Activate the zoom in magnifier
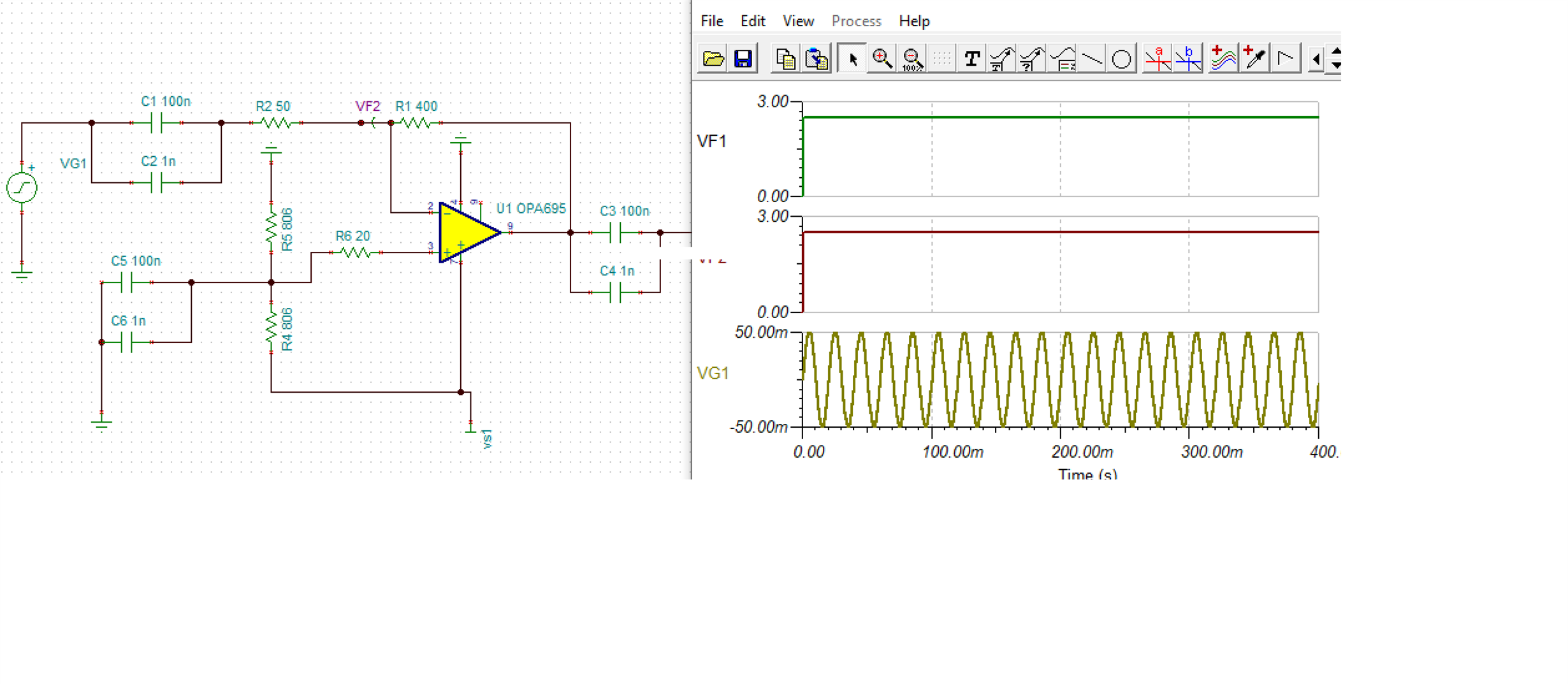 (882, 59)
